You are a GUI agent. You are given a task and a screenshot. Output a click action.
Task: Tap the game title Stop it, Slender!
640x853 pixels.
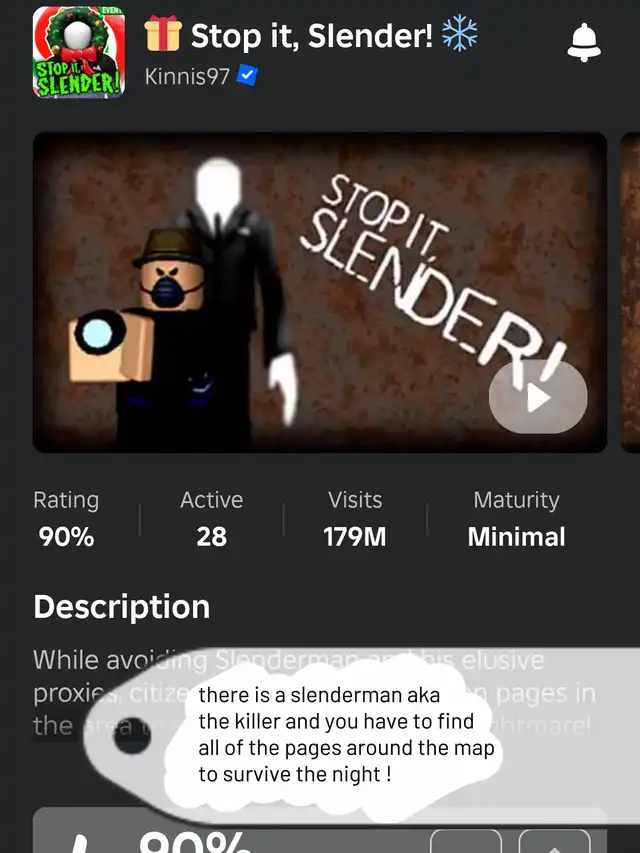tap(312, 35)
